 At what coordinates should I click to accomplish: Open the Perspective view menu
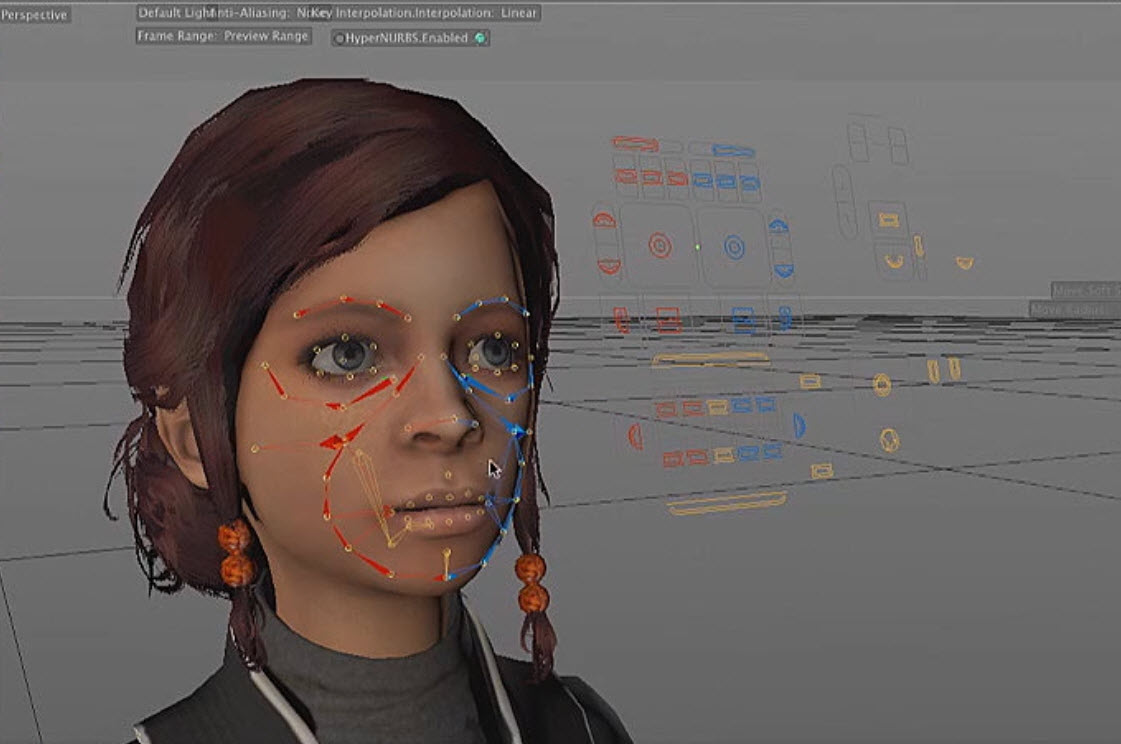point(34,15)
